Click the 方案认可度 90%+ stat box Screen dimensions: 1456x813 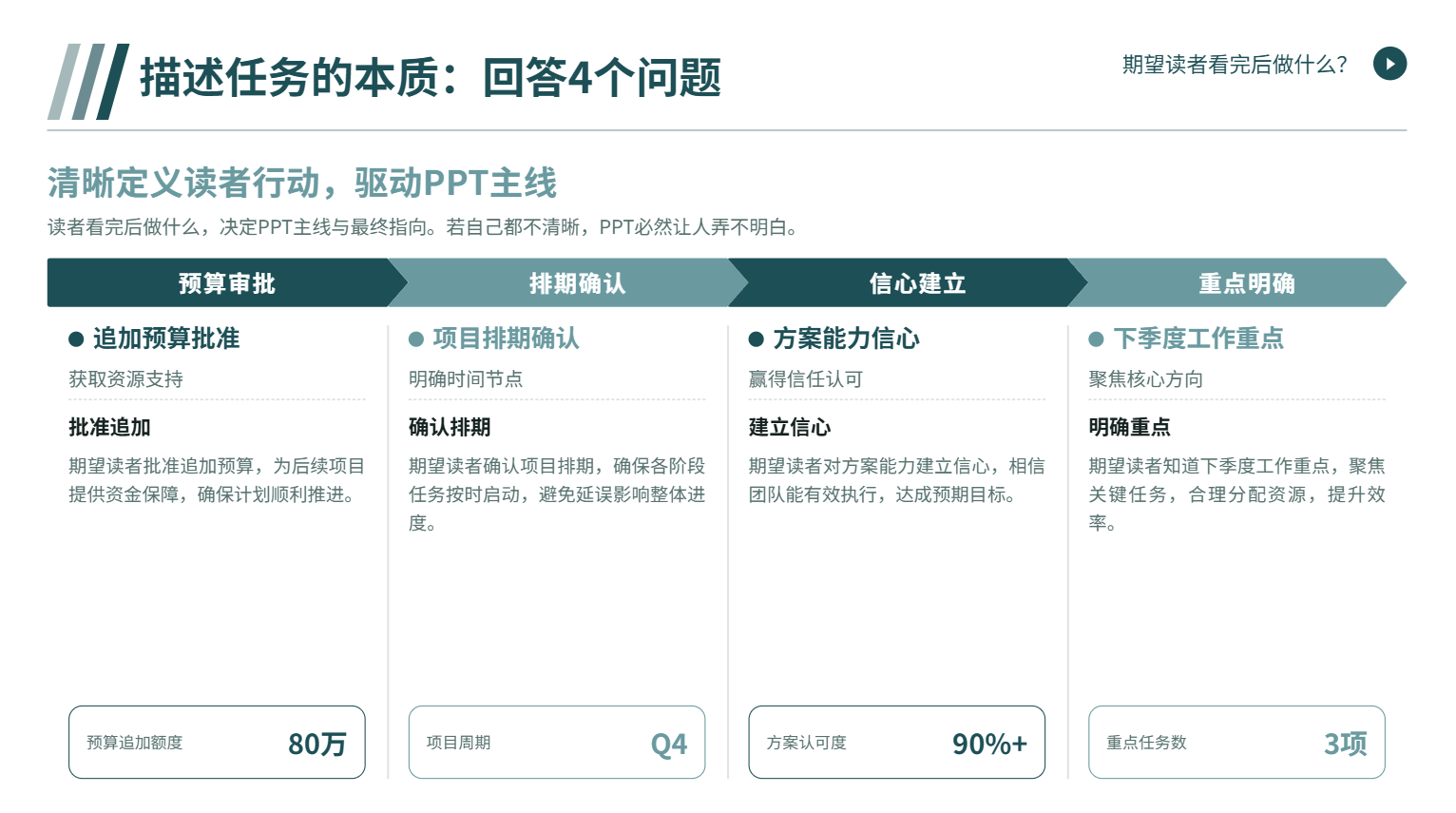(x=896, y=742)
